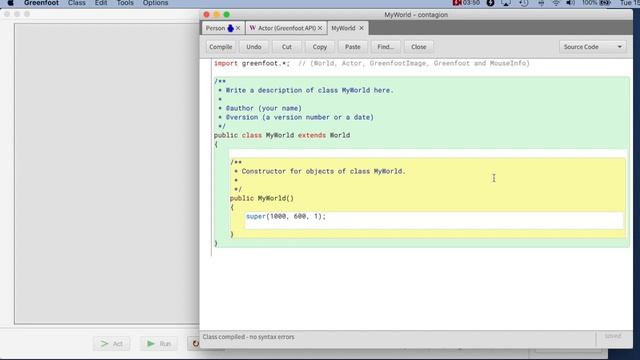Open the Greenfoot application menu
This screenshot has width=640, height=360.
[41, 3]
